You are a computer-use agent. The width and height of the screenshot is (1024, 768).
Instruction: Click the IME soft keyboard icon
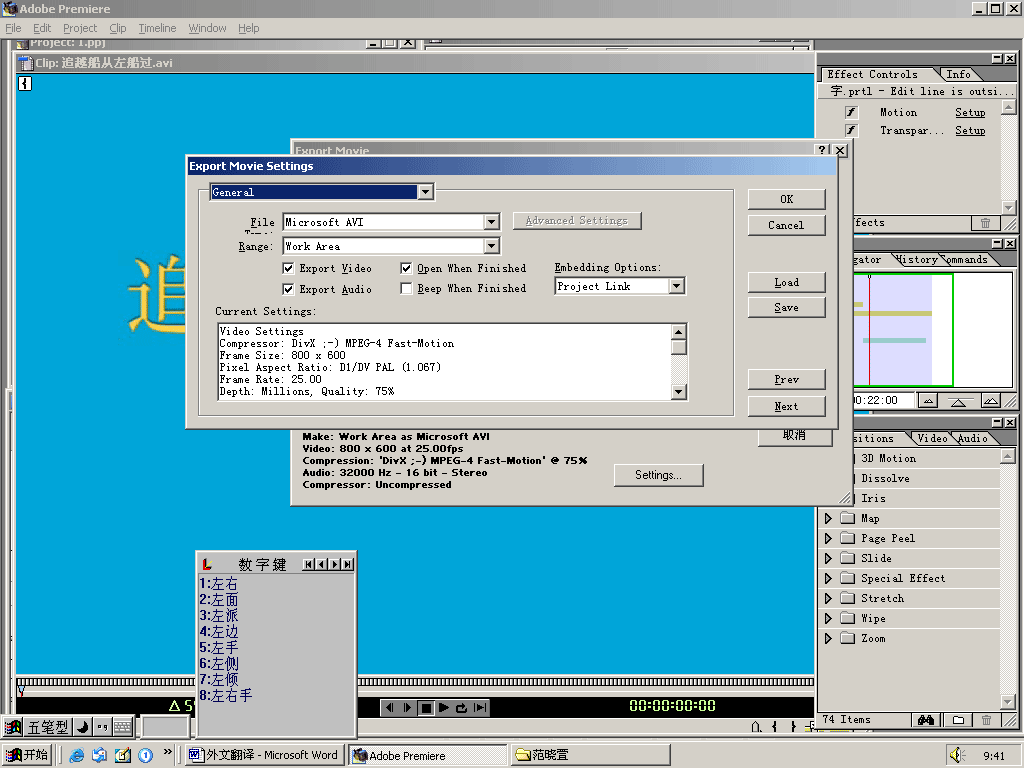pos(122,726)
